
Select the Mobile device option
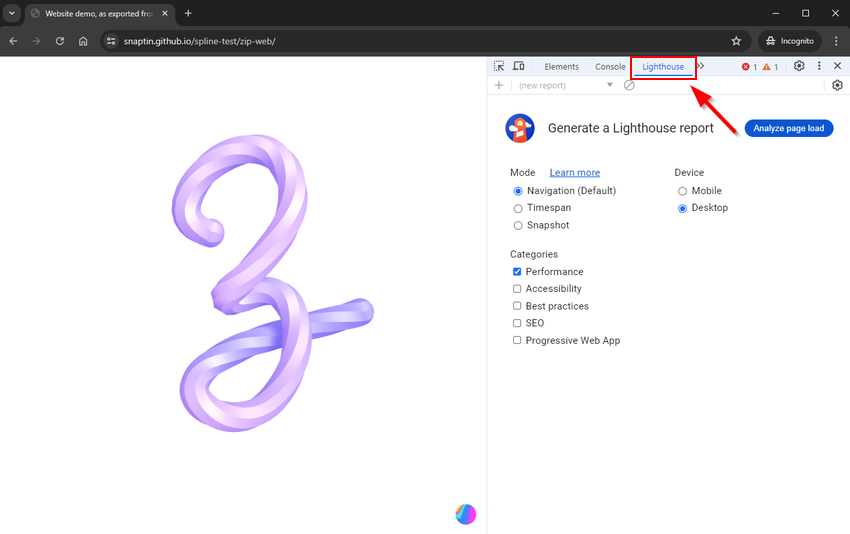(x=682, y=191)
